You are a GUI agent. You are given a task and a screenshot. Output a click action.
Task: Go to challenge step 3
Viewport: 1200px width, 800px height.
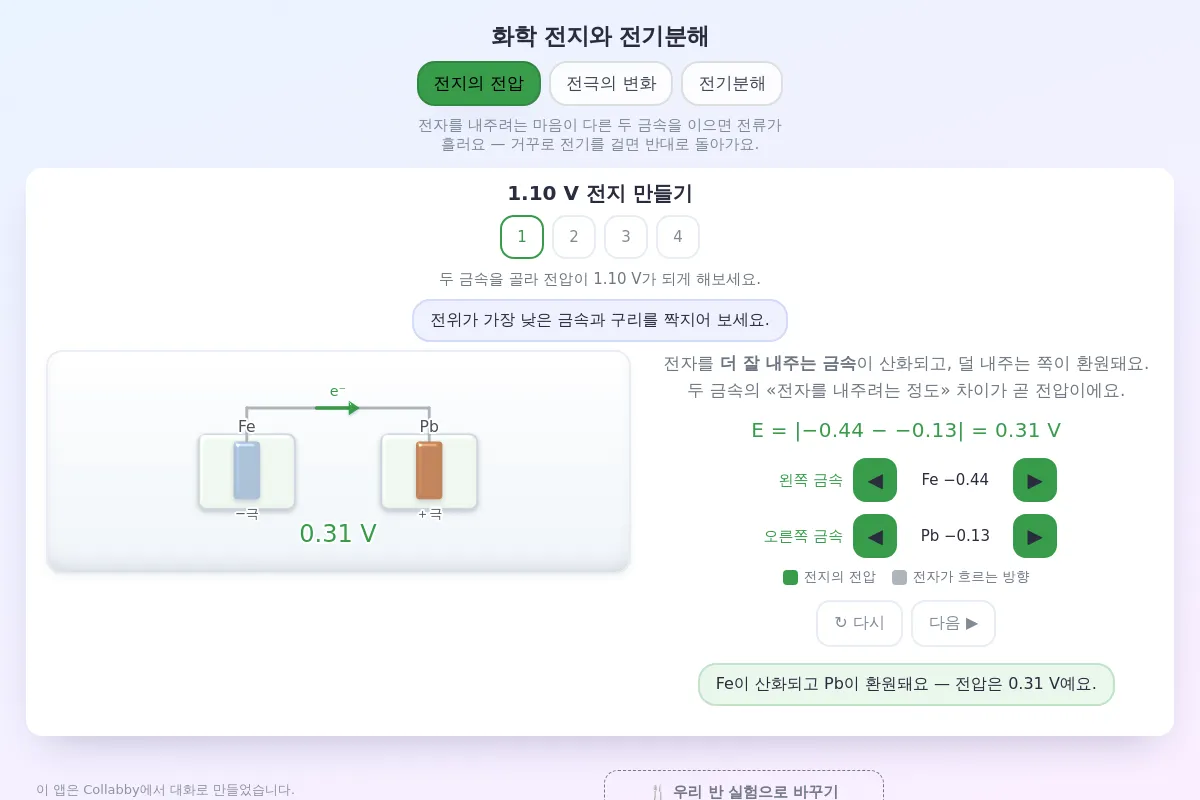[x=626, y=237]
